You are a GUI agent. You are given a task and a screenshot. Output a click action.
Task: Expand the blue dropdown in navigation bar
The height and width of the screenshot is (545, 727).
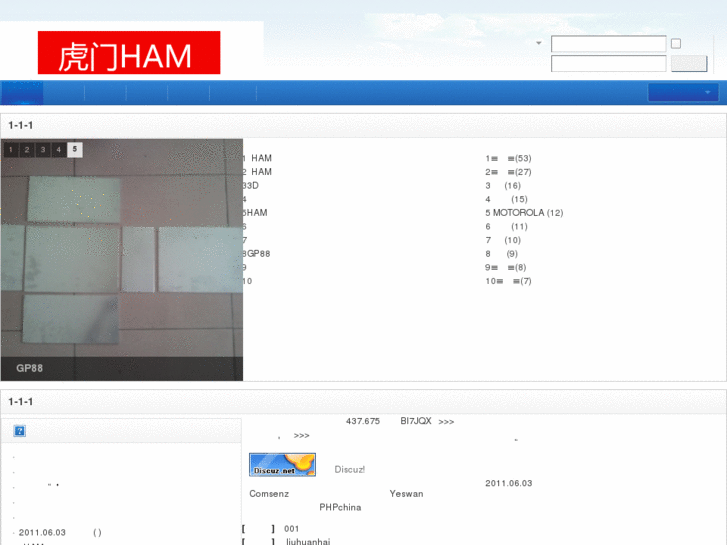683,92
